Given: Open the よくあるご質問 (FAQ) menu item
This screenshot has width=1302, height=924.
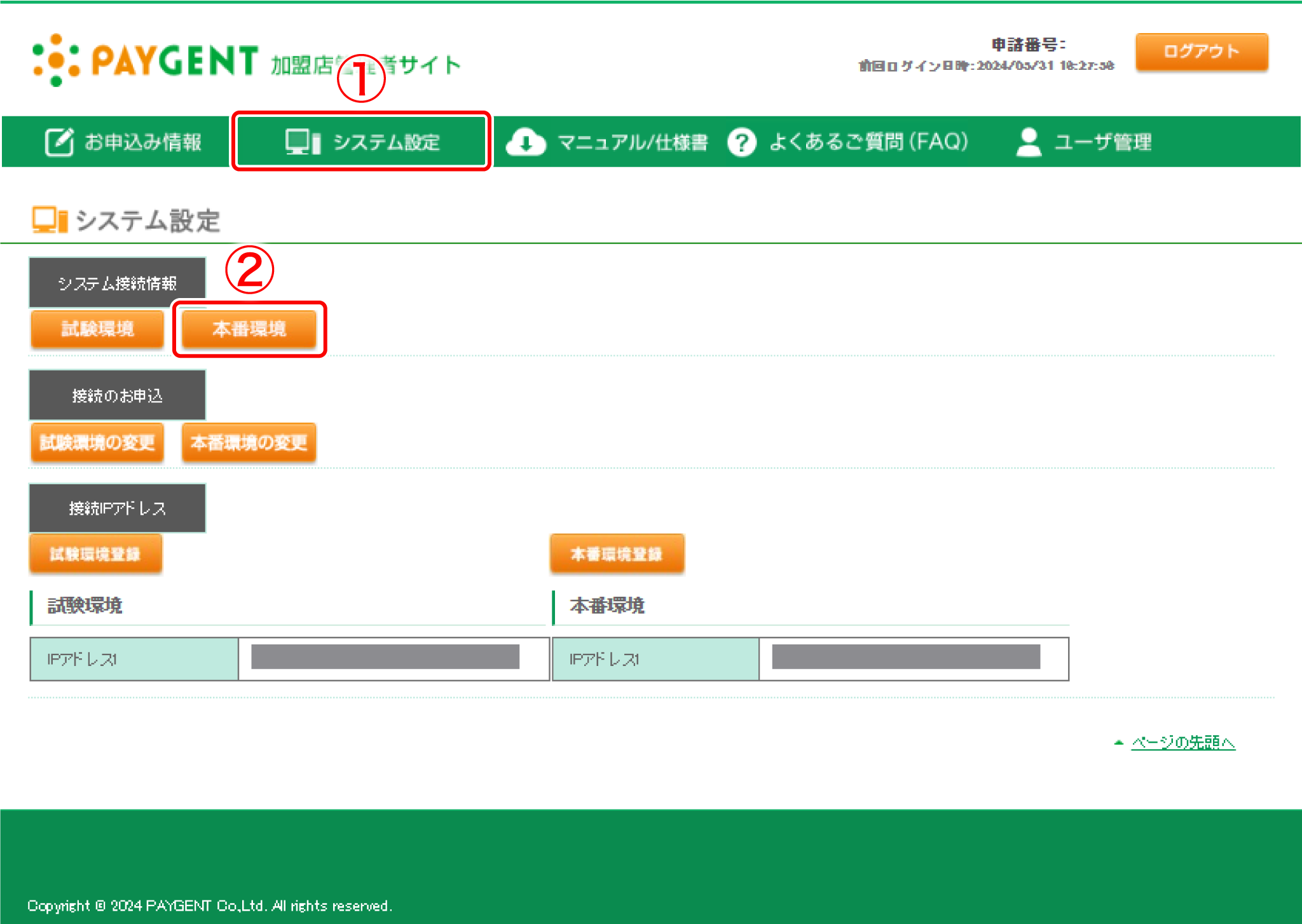Looking at the screenshot, I should point(868,142).
